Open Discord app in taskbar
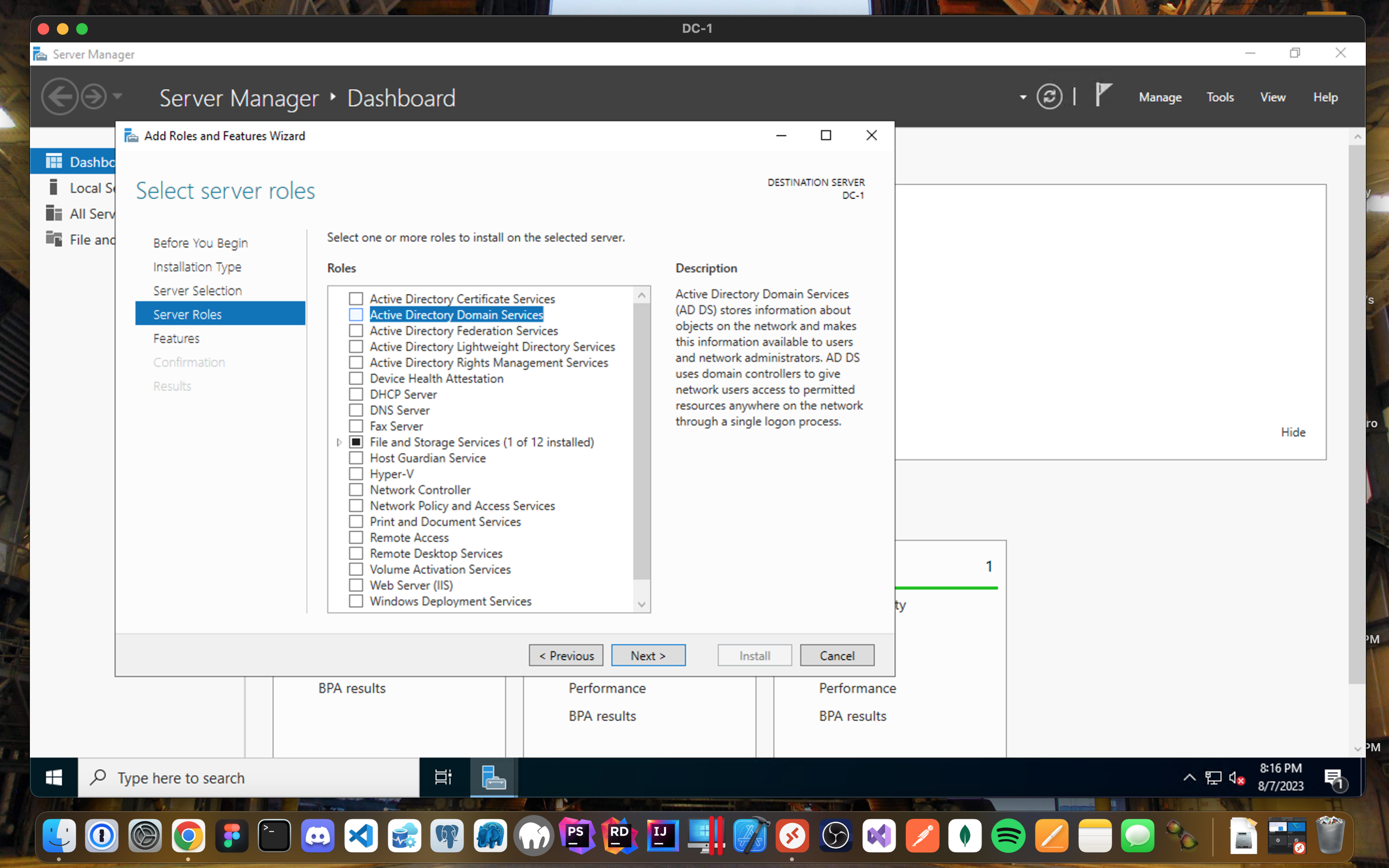Screen dimensions: 1389x868 (315, 836)
